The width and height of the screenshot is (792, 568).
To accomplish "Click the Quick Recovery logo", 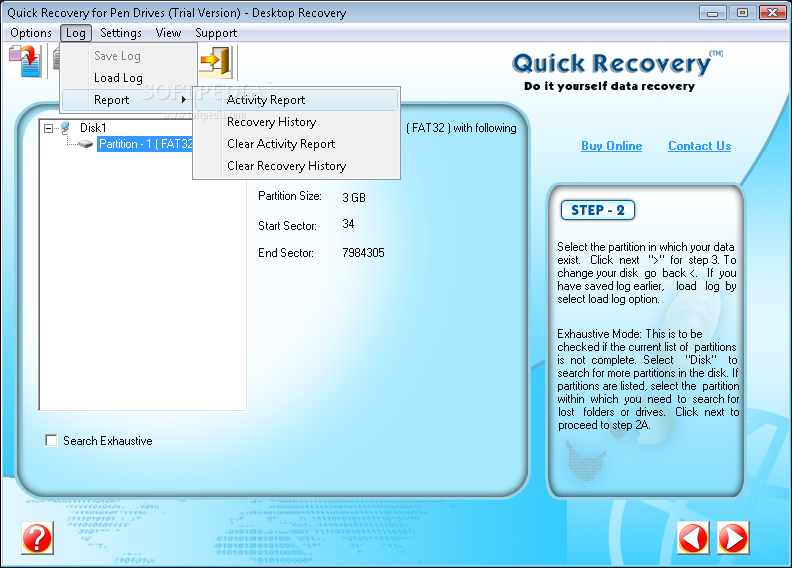I will tap(617, 71).
